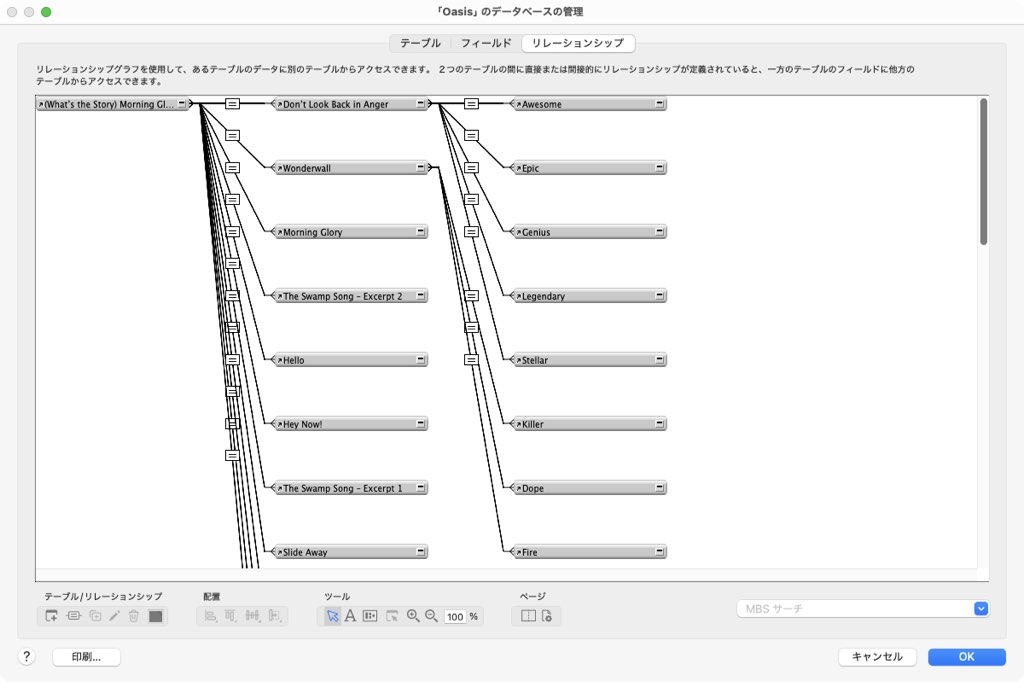Click the zoom in magnifier icon
The height and width of the screenshot is (682, 1024).
click(x=413, y=616)
